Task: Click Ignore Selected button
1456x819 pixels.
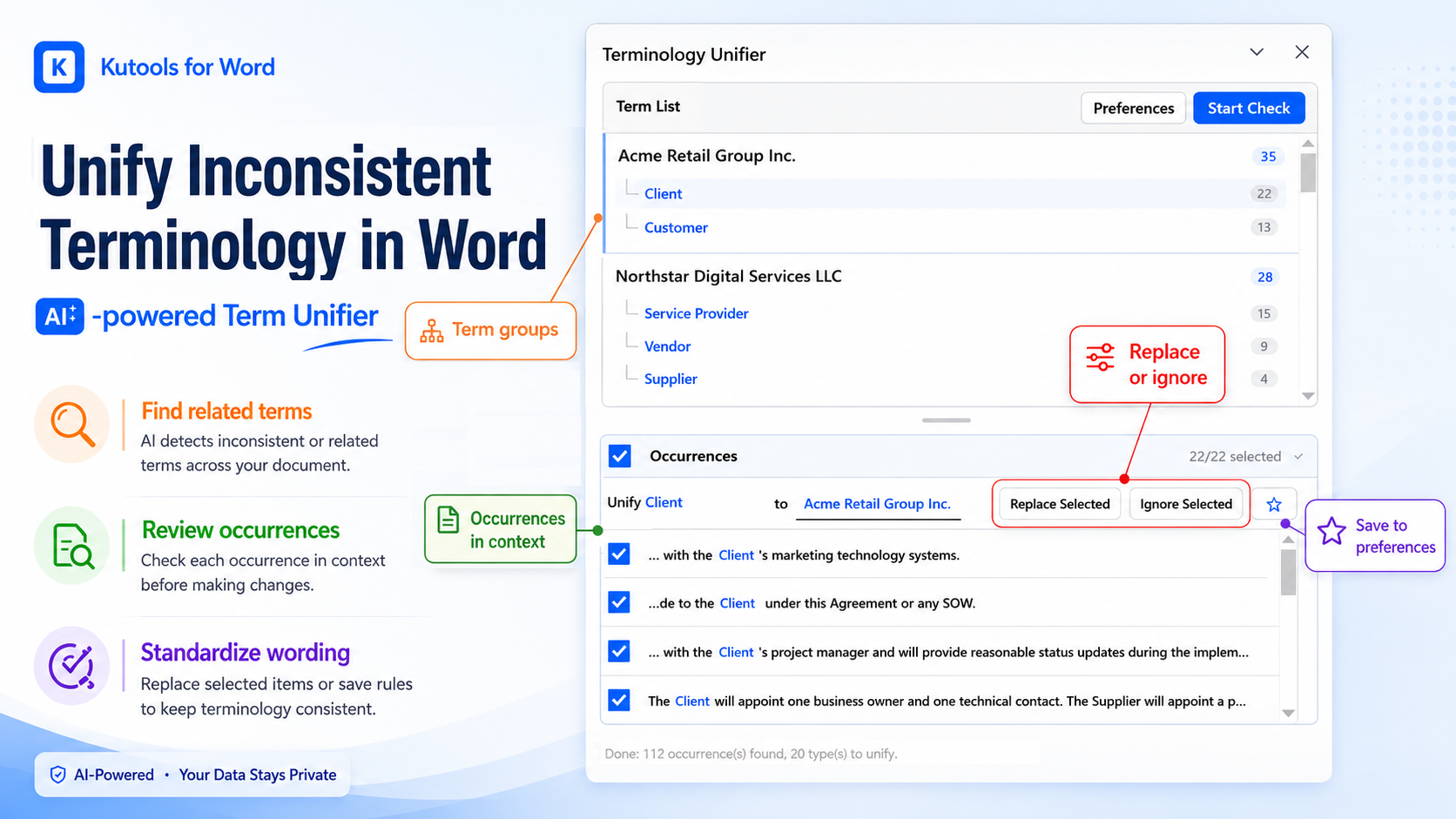Action: 1186,504
